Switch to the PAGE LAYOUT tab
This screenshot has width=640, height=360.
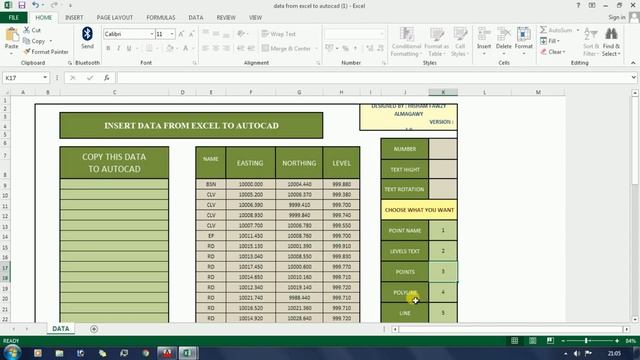[115, 18]
